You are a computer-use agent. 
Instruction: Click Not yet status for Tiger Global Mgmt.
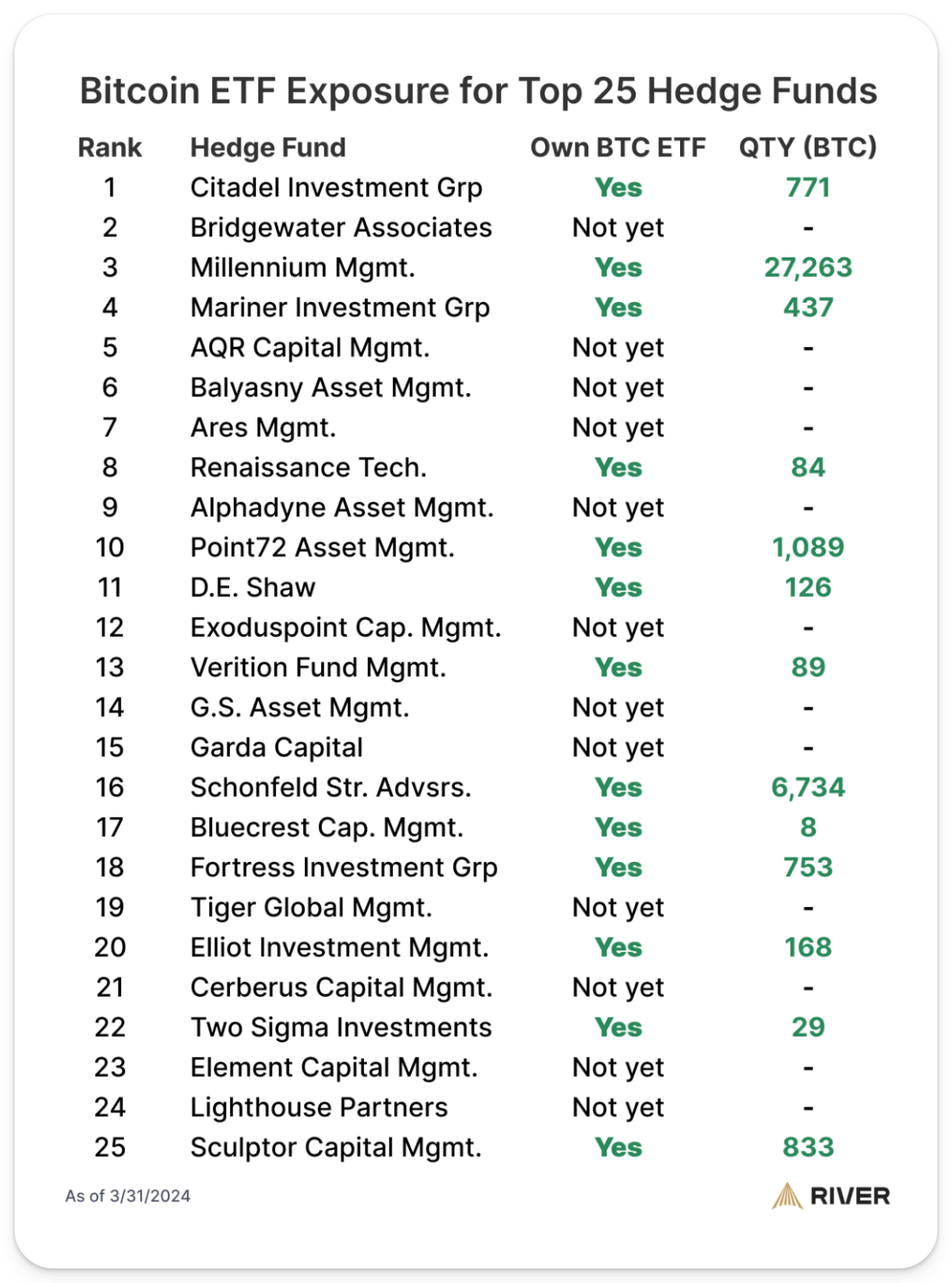[618, 907]
